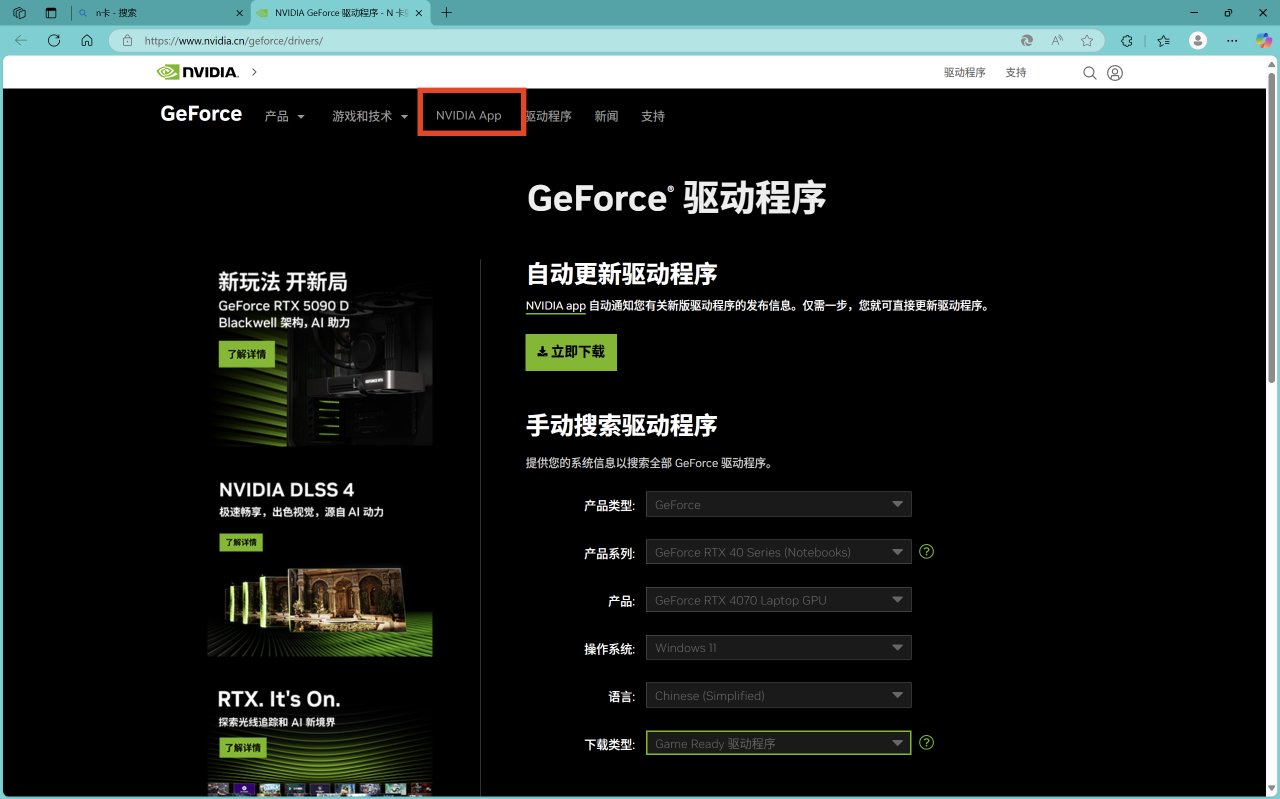Open browser settings ellipsis menu

[1232, 41]
